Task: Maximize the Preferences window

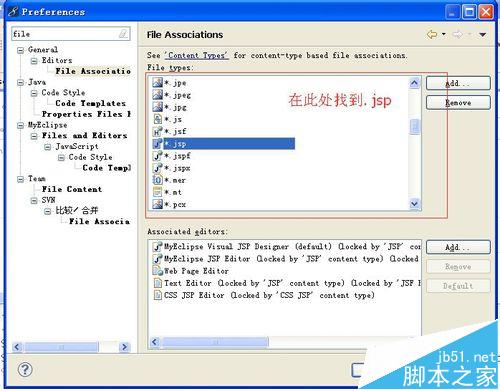Action: (469, 12)
